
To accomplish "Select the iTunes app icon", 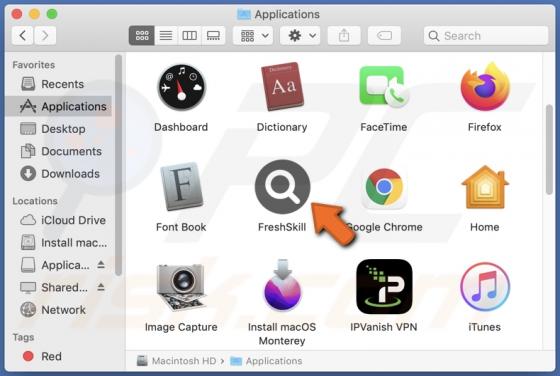I will (x=485, y=287).
